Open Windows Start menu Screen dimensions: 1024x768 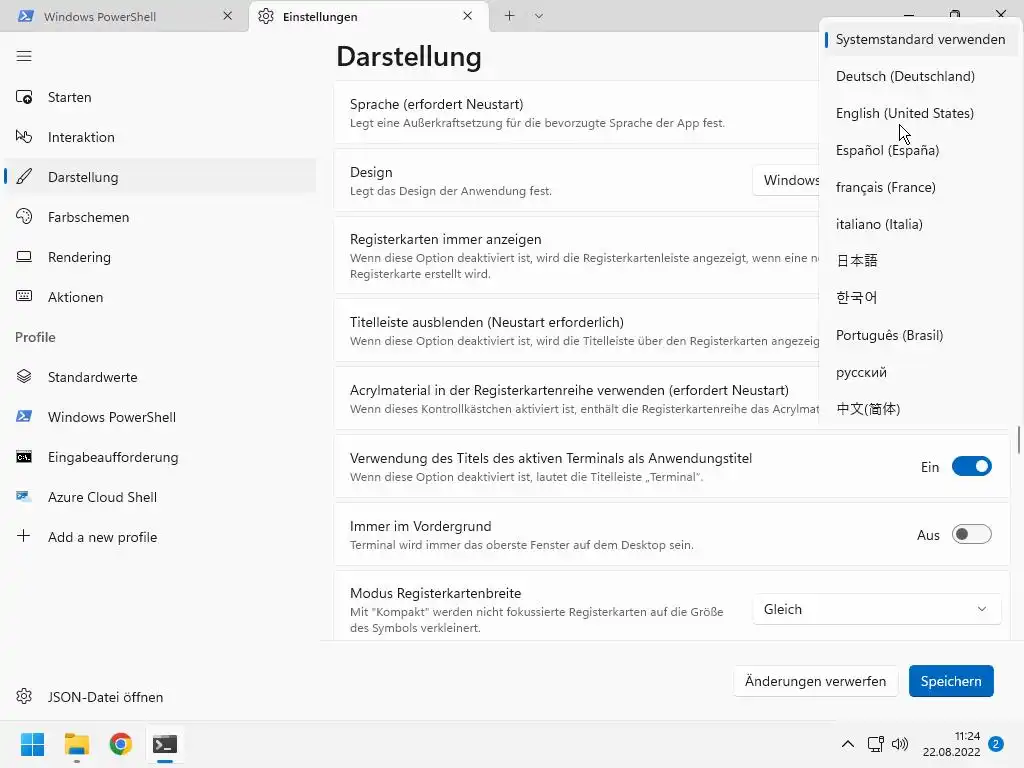click(32, 744)
